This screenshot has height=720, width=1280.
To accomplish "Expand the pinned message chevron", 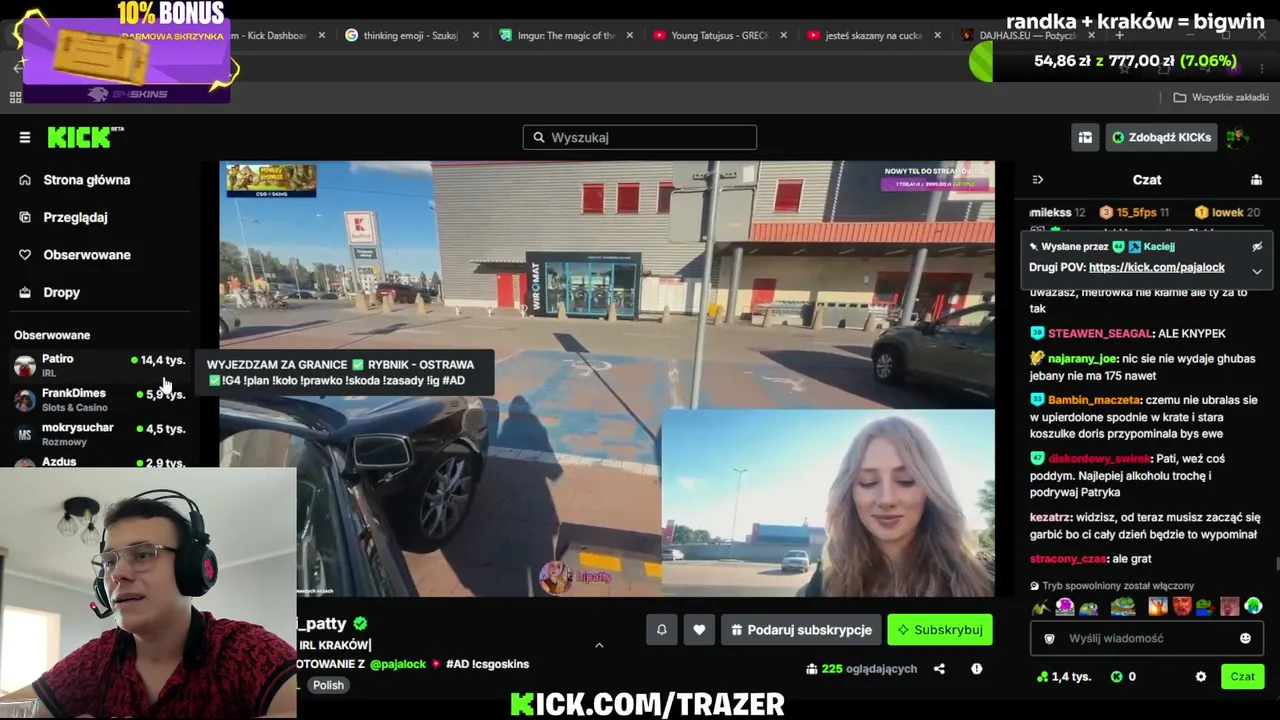I will click(x=1257, y=271).
